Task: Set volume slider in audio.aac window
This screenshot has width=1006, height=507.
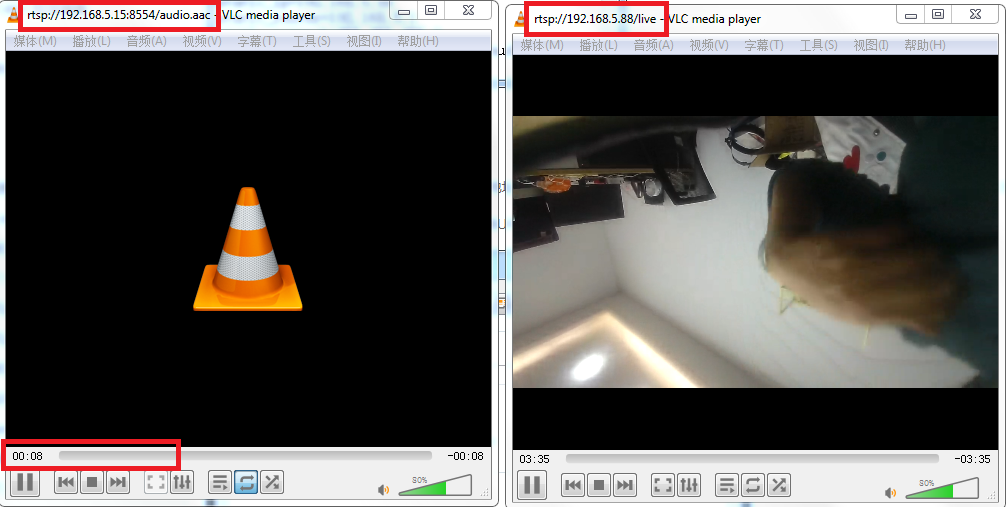Action: 435,486
